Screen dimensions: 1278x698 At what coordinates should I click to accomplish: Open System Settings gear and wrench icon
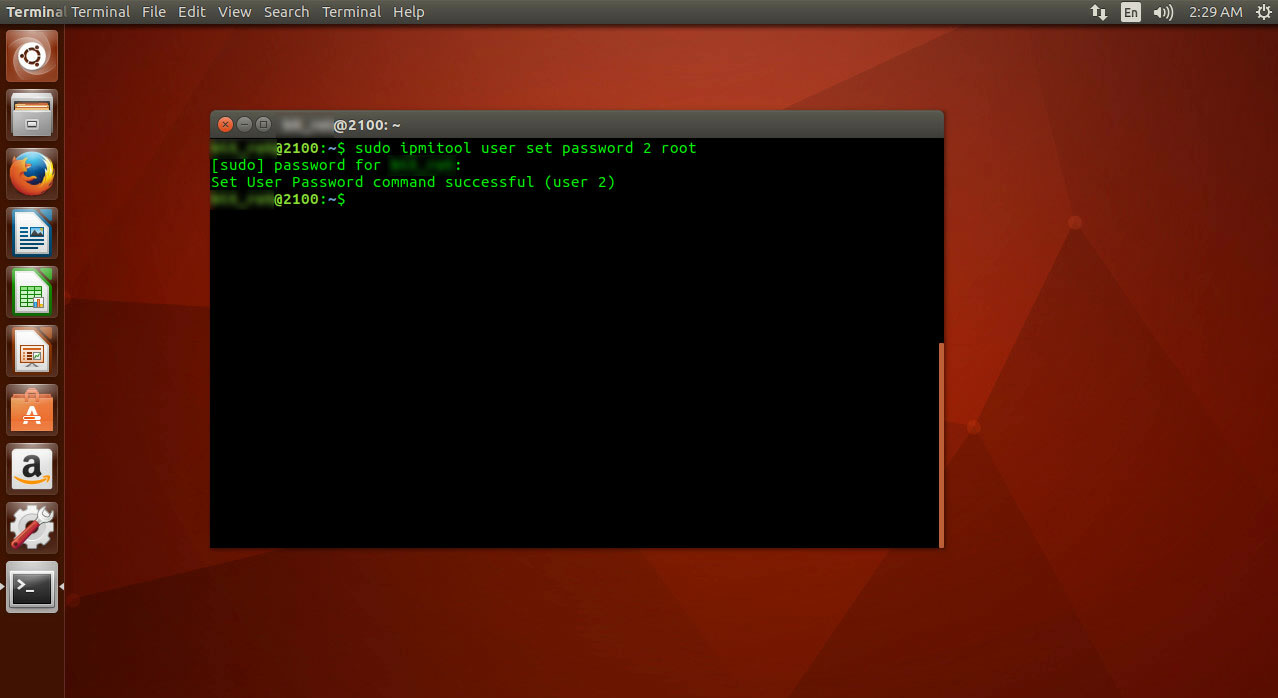click(x=32, y=528)
